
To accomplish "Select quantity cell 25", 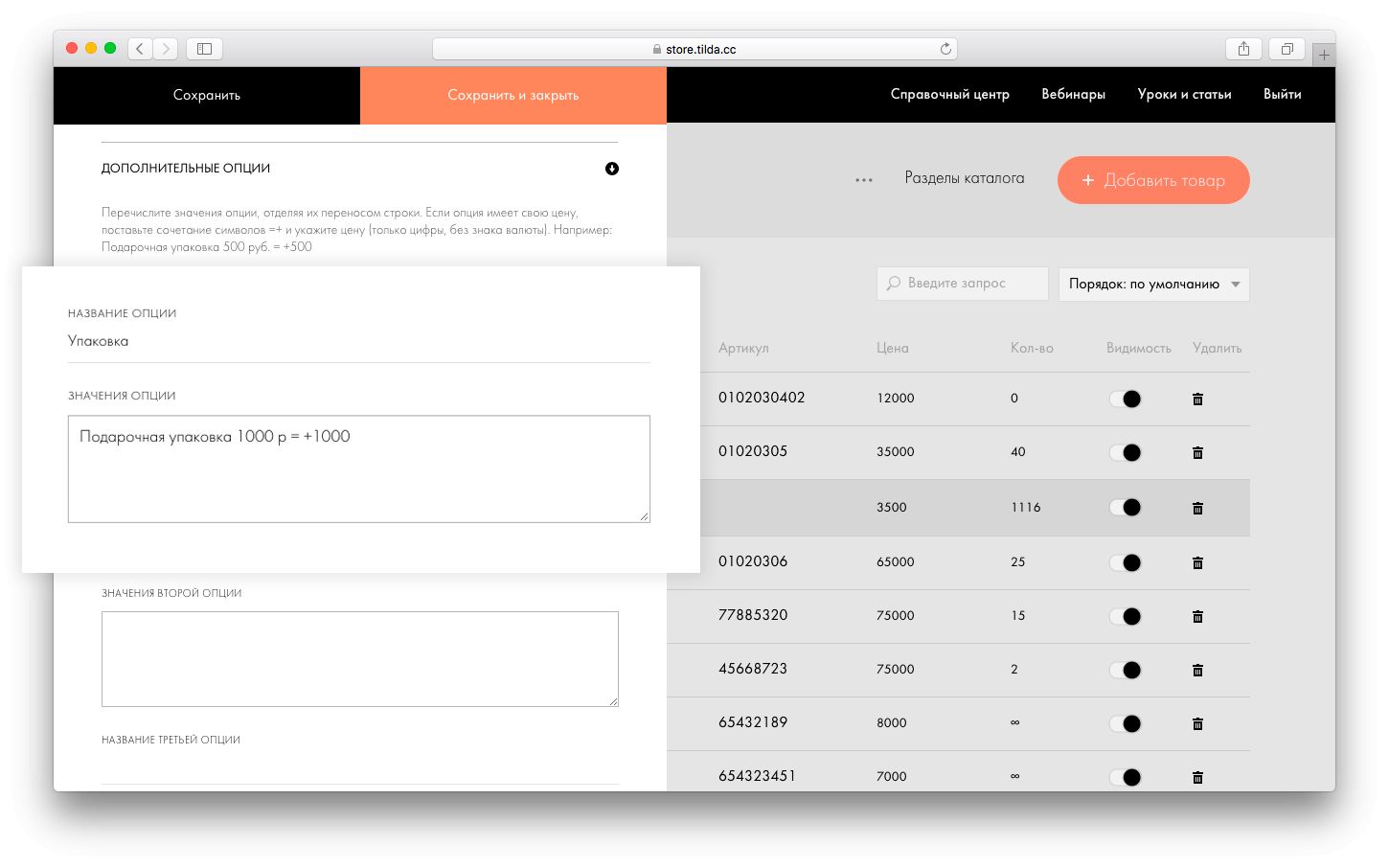I will point(1018,561).
